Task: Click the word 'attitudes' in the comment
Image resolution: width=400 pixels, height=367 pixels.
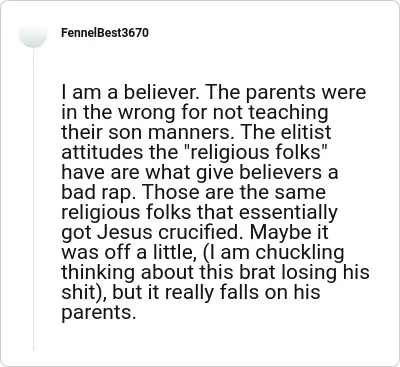Action: pyautogui.click(x=101, y=152)
